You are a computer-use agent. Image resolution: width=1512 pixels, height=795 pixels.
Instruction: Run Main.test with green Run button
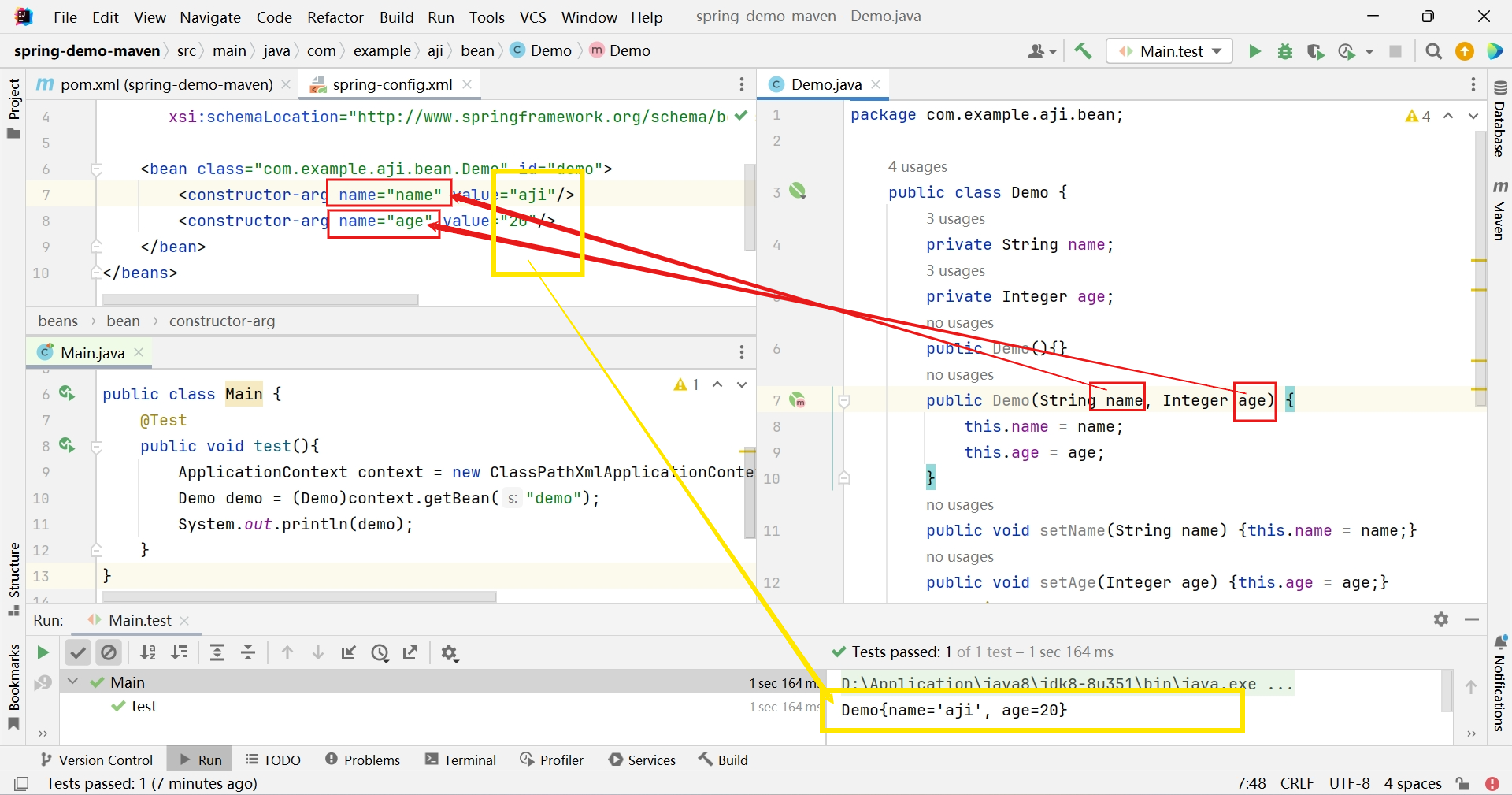pos(1254,51)
